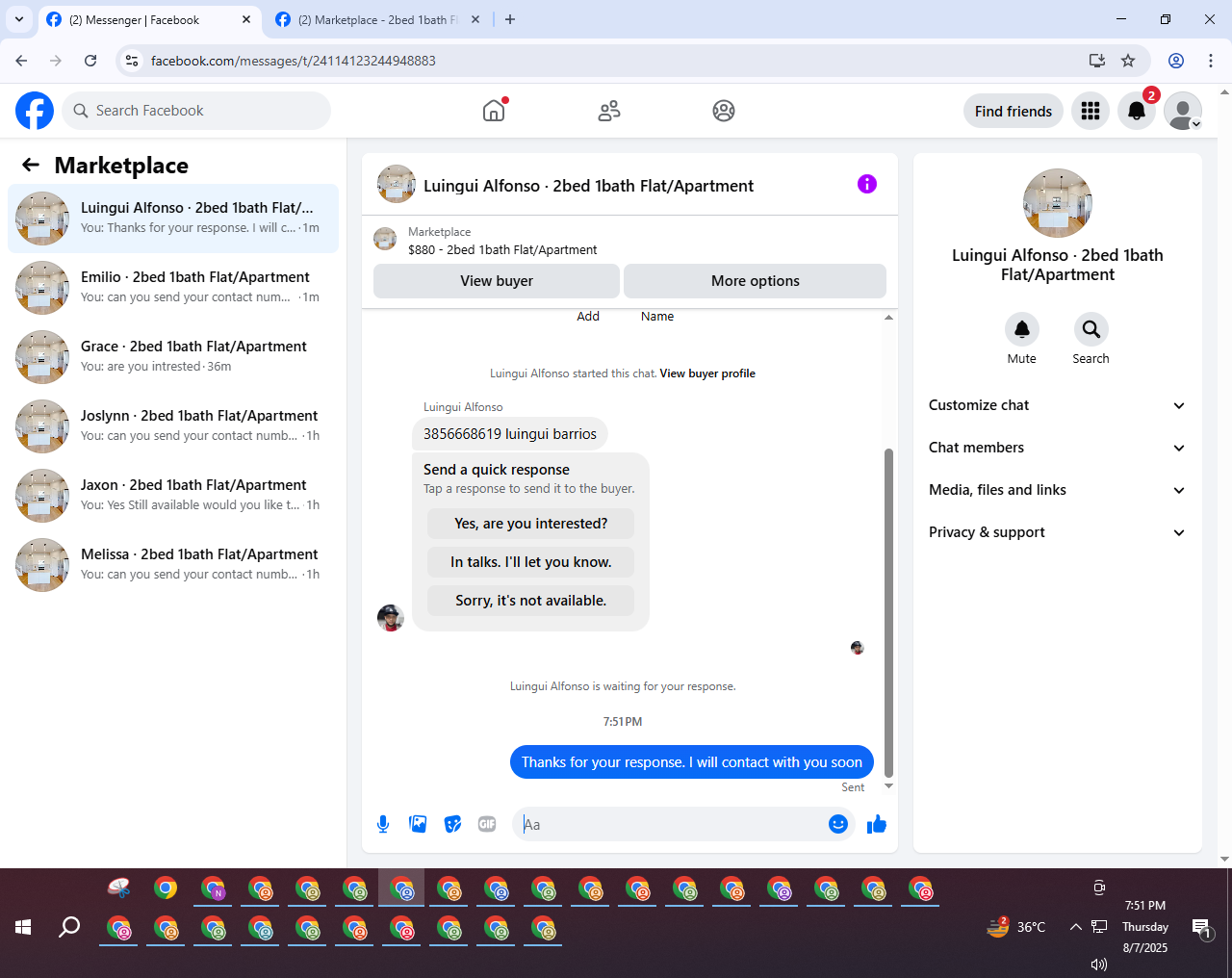Expand Privacy & support section

pos(1058,532)
